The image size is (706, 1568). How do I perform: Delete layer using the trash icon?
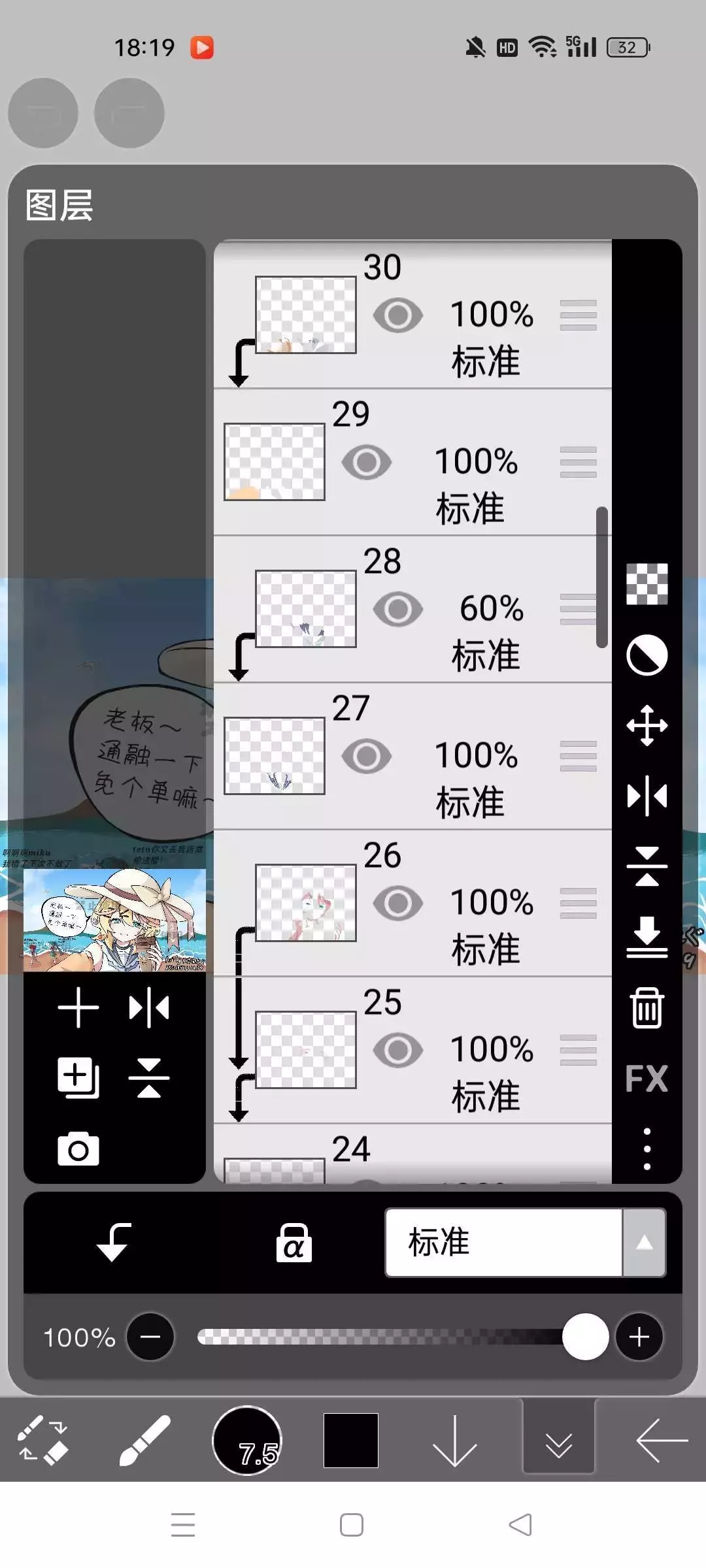[647, 1007]
